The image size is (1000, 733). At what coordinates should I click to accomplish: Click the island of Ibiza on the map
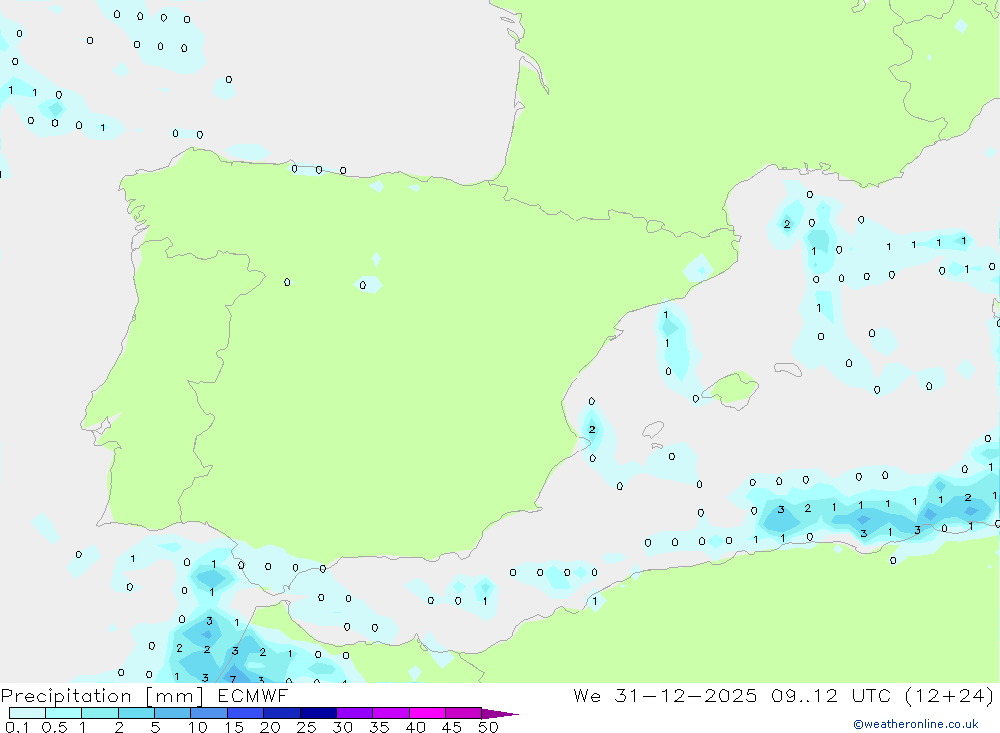(x=653, y=429)
